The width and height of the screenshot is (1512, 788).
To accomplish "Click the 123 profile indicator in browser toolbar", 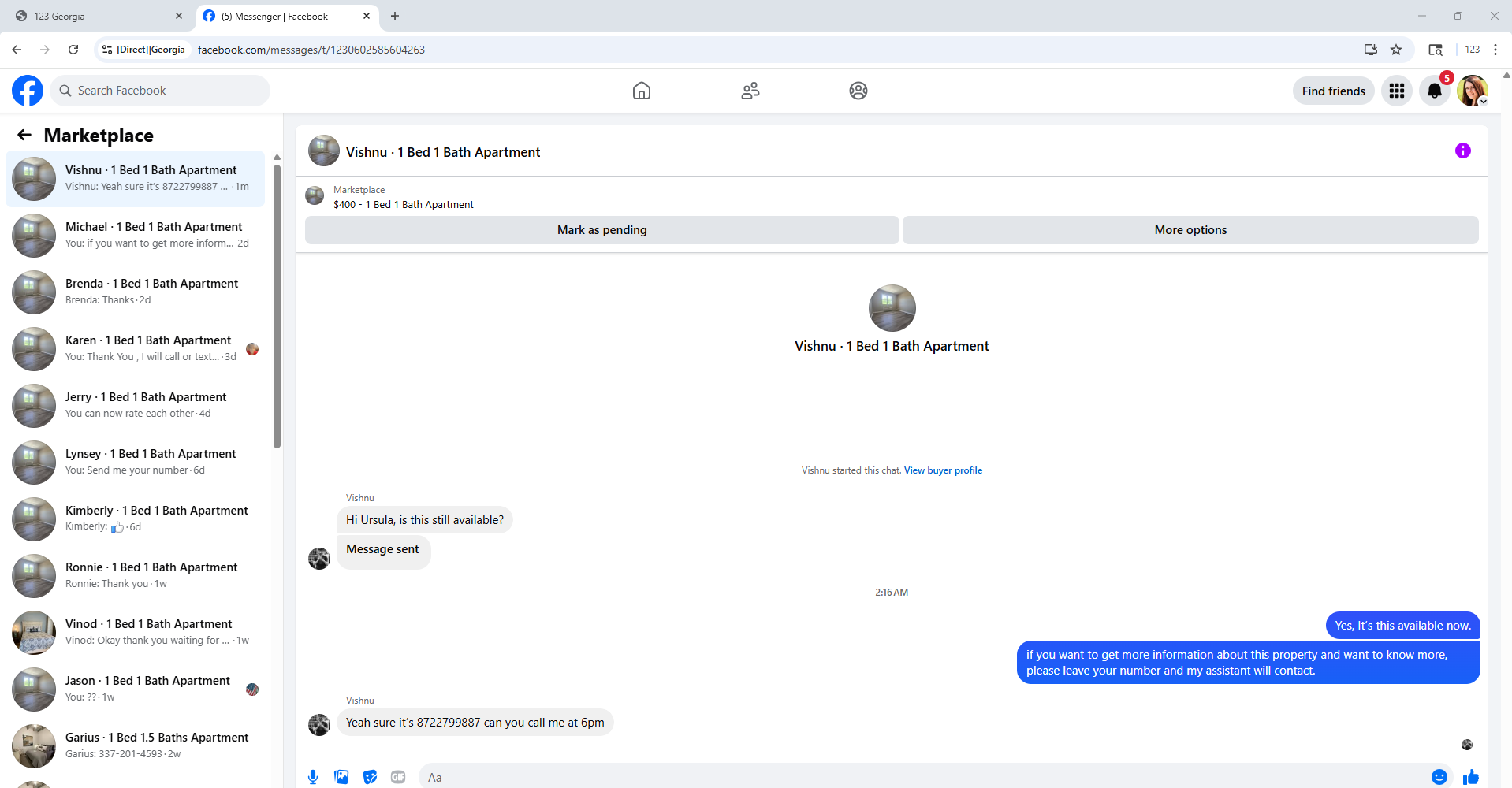I will (x=1473, y=50).
